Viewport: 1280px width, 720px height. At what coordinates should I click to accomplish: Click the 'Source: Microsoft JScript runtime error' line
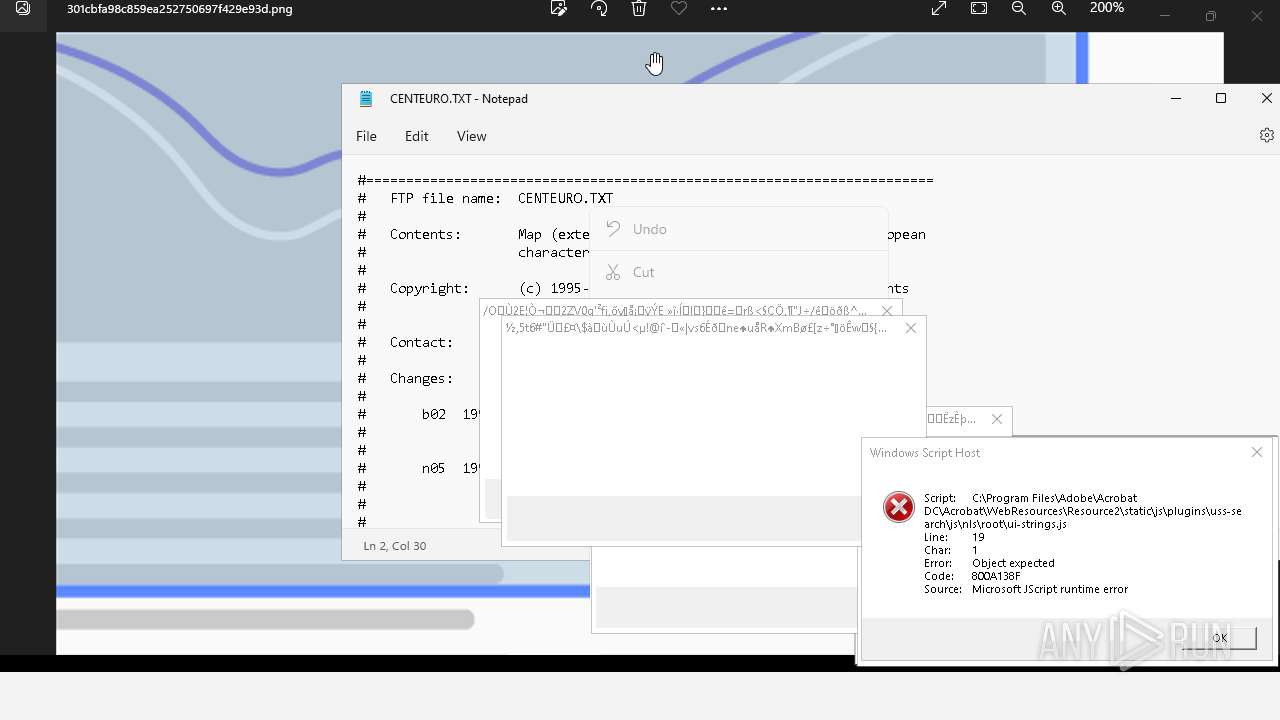(x=1026, y=589)
